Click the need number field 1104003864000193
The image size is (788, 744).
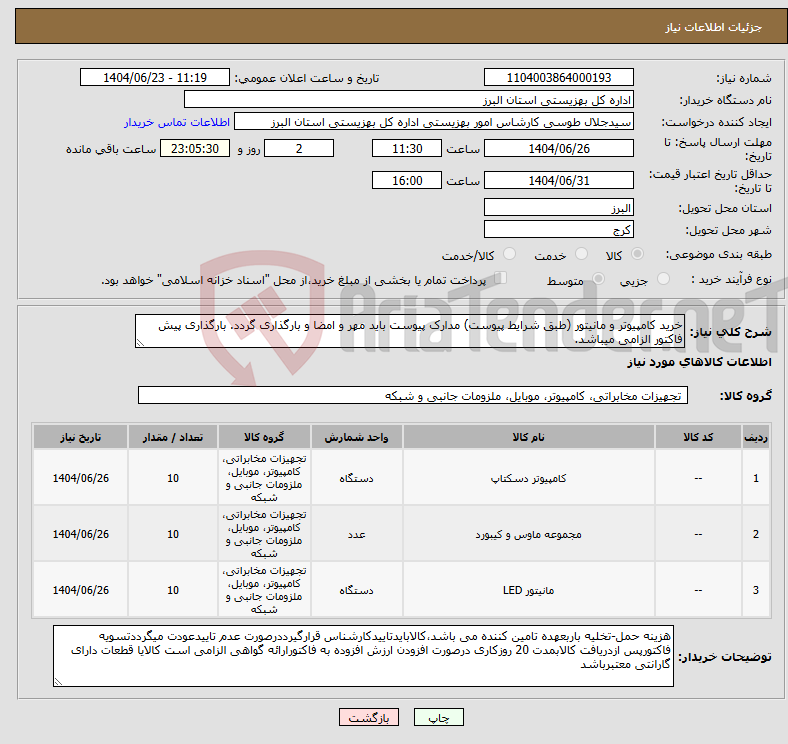pos(558,77)
